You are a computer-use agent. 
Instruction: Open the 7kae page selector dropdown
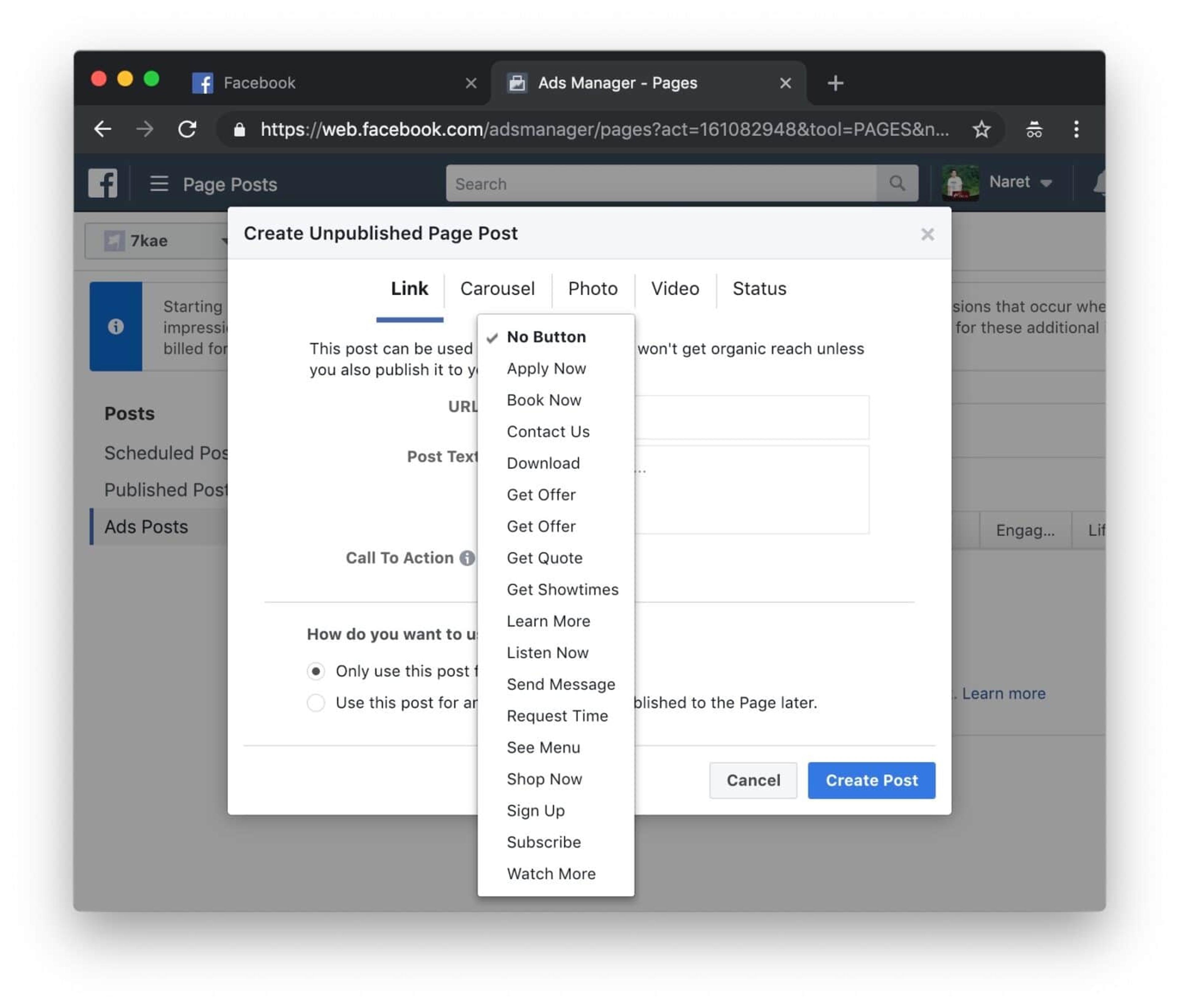(x=157, y=241)
